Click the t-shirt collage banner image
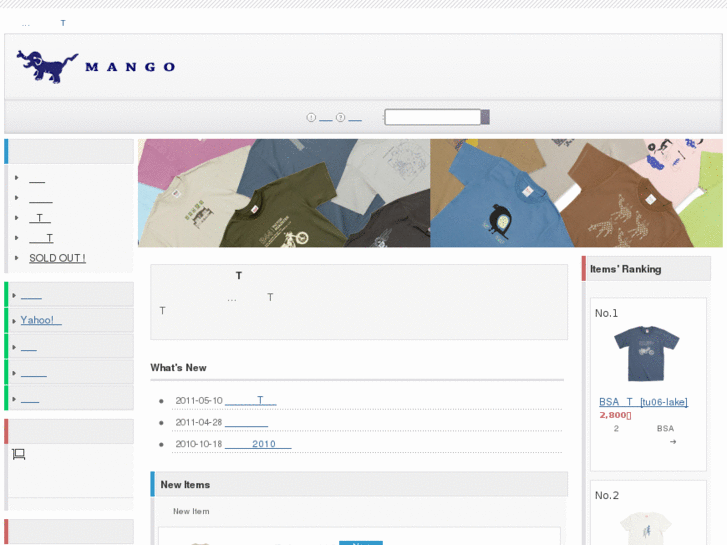 [430, 193]
